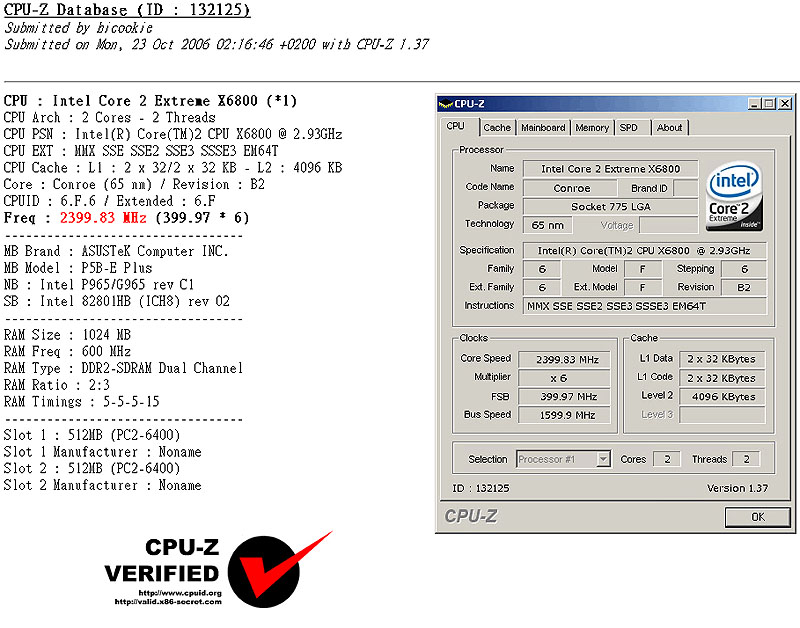Click the CPU-Z title bar app icon

pos(446,104)
